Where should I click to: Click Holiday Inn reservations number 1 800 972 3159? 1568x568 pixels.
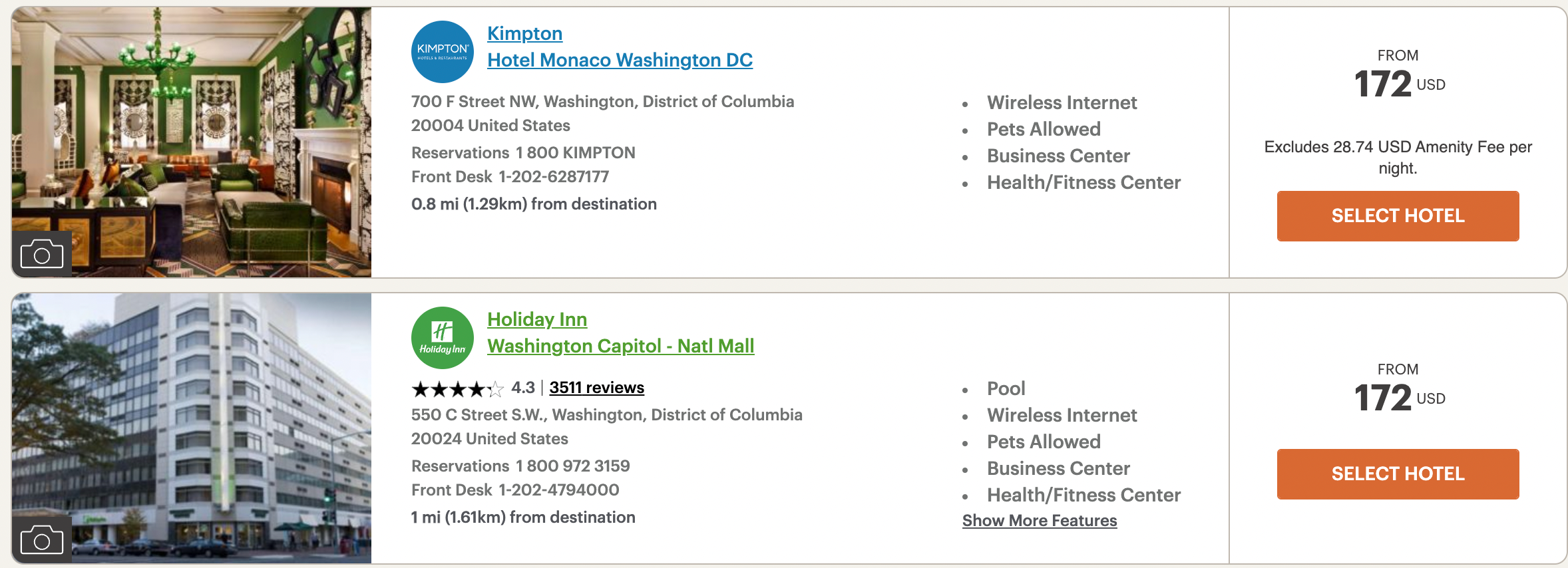(572, 466)
